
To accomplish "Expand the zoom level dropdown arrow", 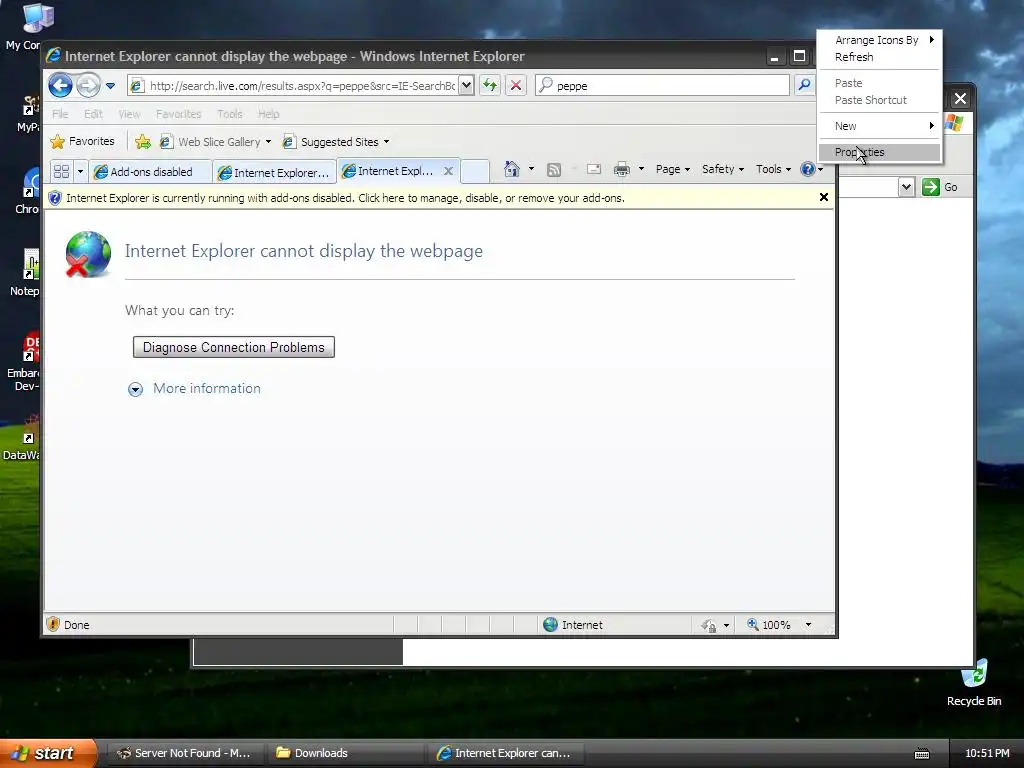I will pos(808,625).
